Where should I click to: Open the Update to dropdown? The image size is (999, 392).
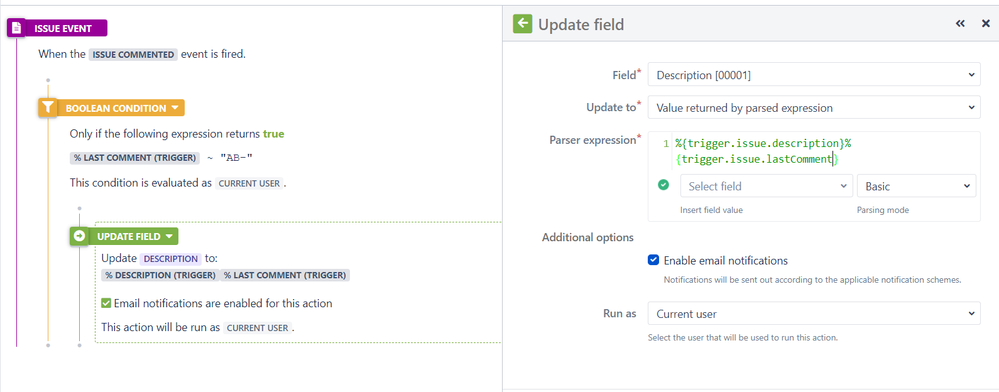click(x=814, y=108)
